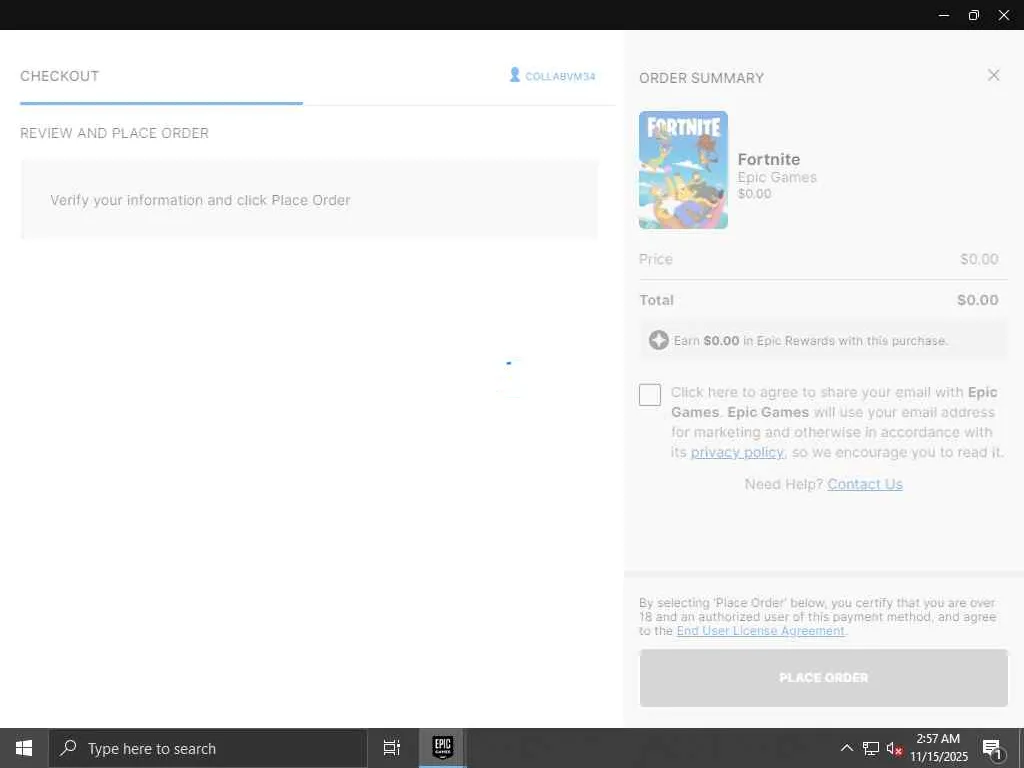Viewport: 1024px width, 768px height.
Task: Click the Fortnite cover art thumbnail
Action: (683, 170)
